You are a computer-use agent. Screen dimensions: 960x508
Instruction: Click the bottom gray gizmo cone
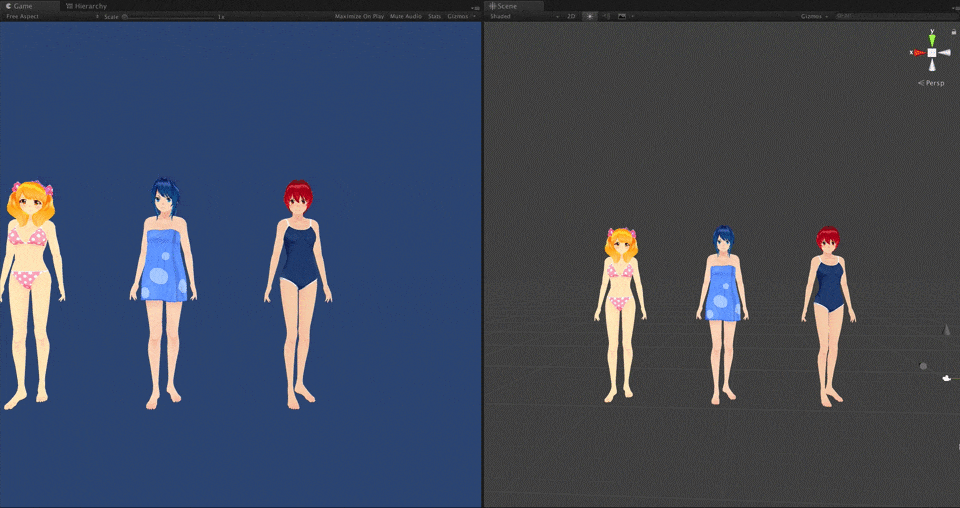932,65
